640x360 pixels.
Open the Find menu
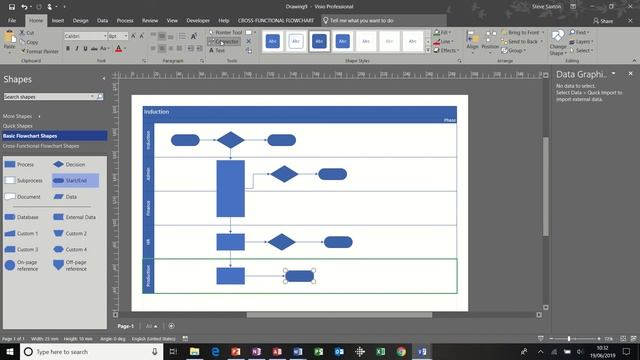pos(579,32)
